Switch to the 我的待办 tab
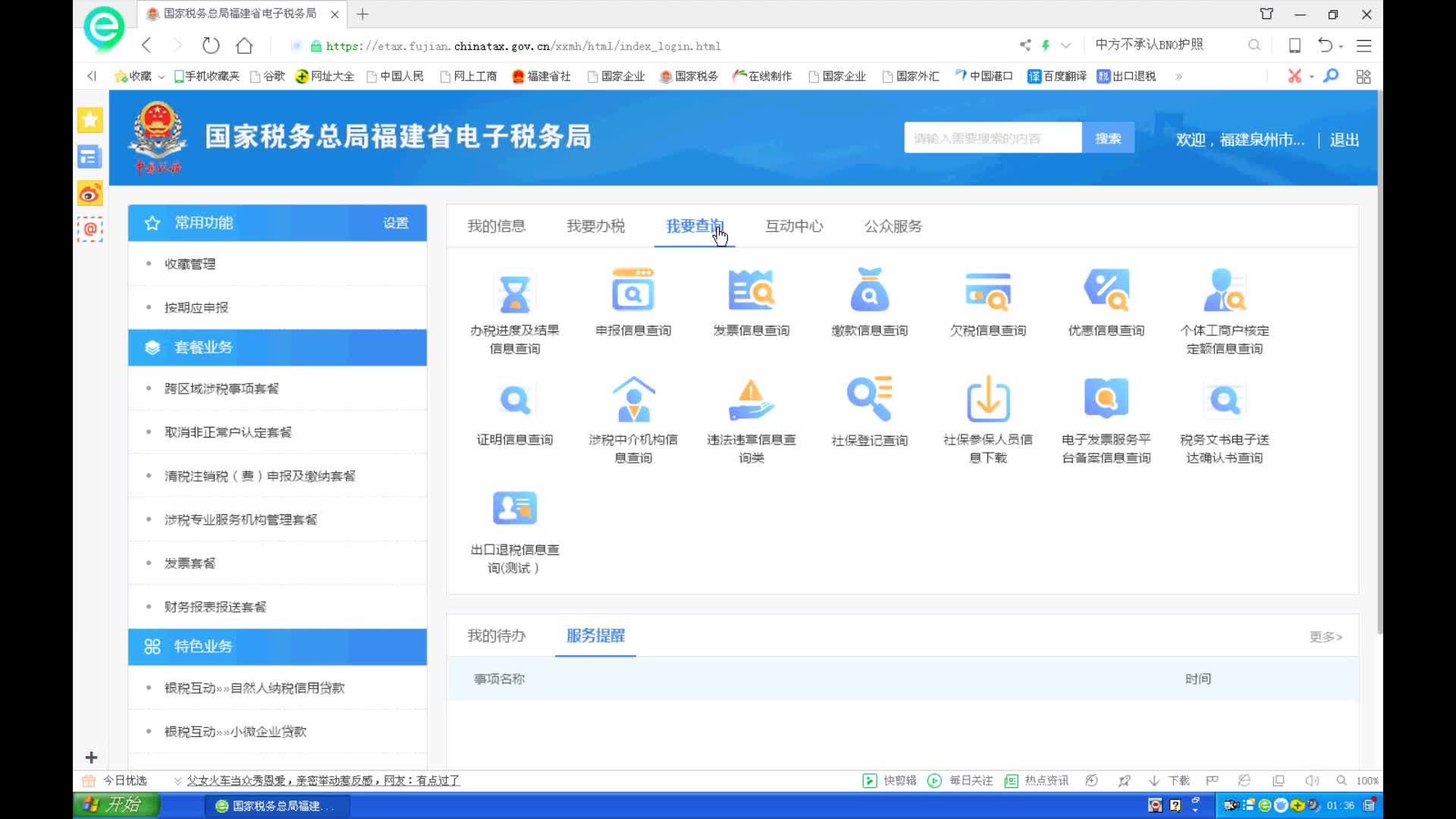 (x=496, y=636)
